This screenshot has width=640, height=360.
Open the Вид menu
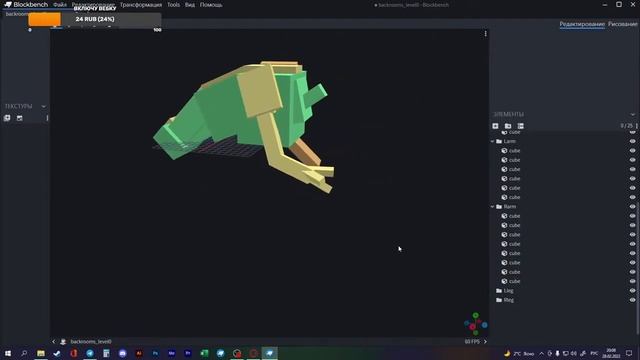190,5
